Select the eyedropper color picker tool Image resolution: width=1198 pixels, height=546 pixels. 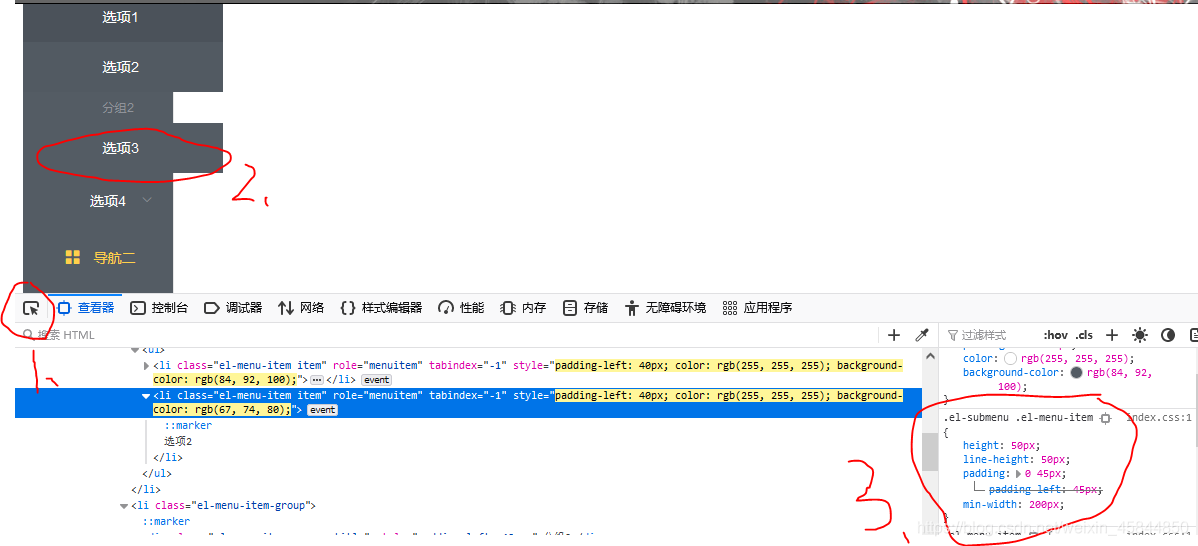click(x=922, y=334)
